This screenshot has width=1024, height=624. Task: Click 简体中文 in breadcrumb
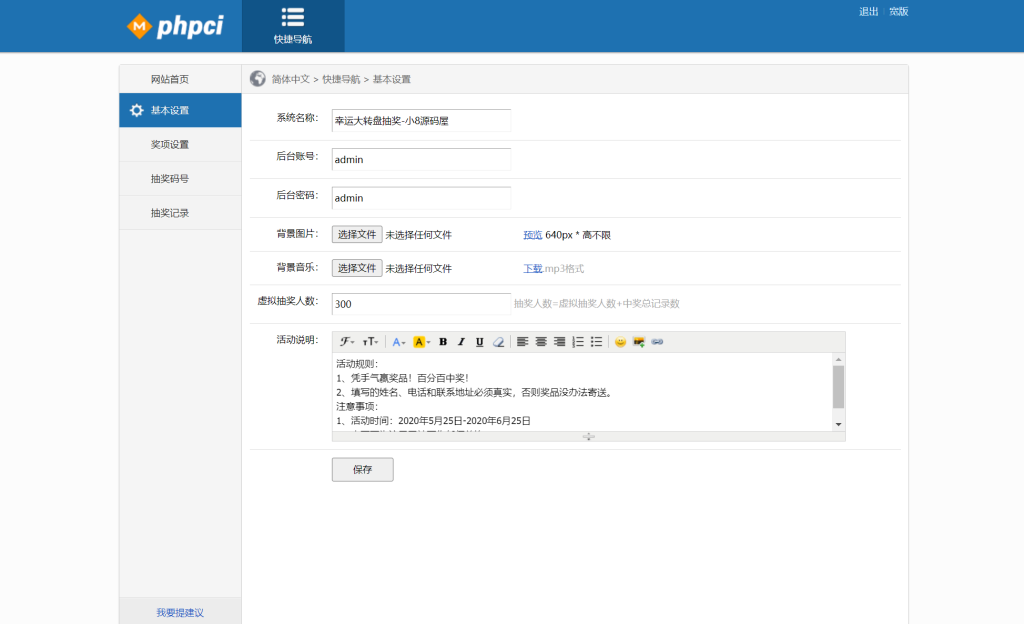coord(291,79)
